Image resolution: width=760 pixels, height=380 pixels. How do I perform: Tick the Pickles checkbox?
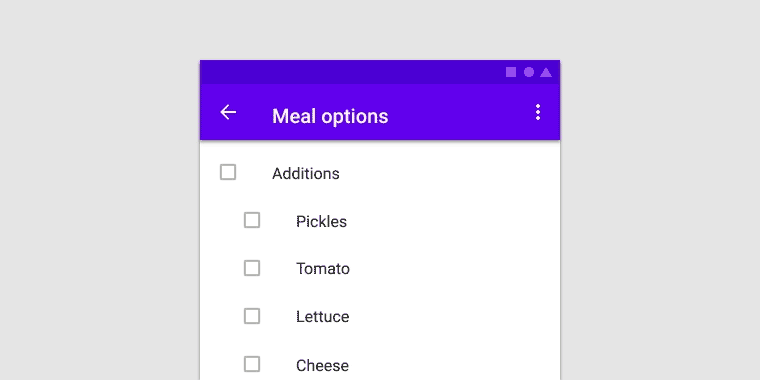252,220
